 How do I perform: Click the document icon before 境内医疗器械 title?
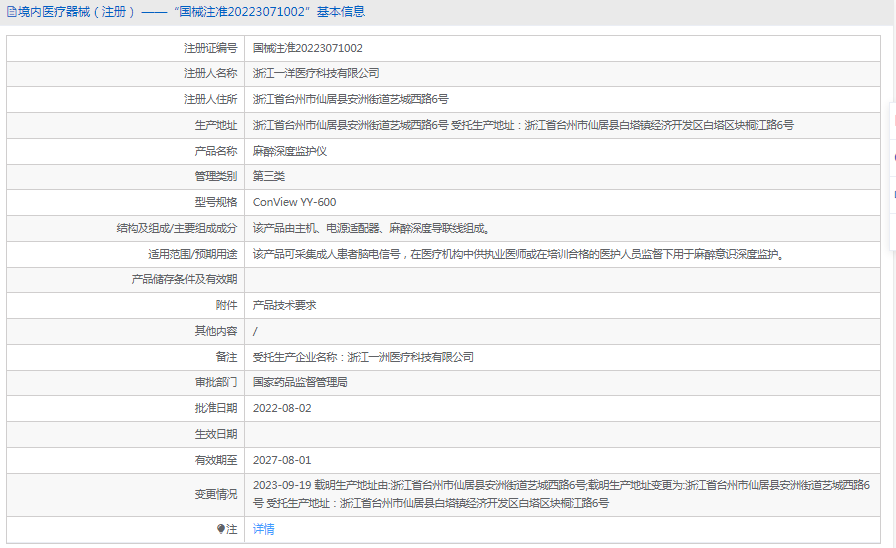11,11
